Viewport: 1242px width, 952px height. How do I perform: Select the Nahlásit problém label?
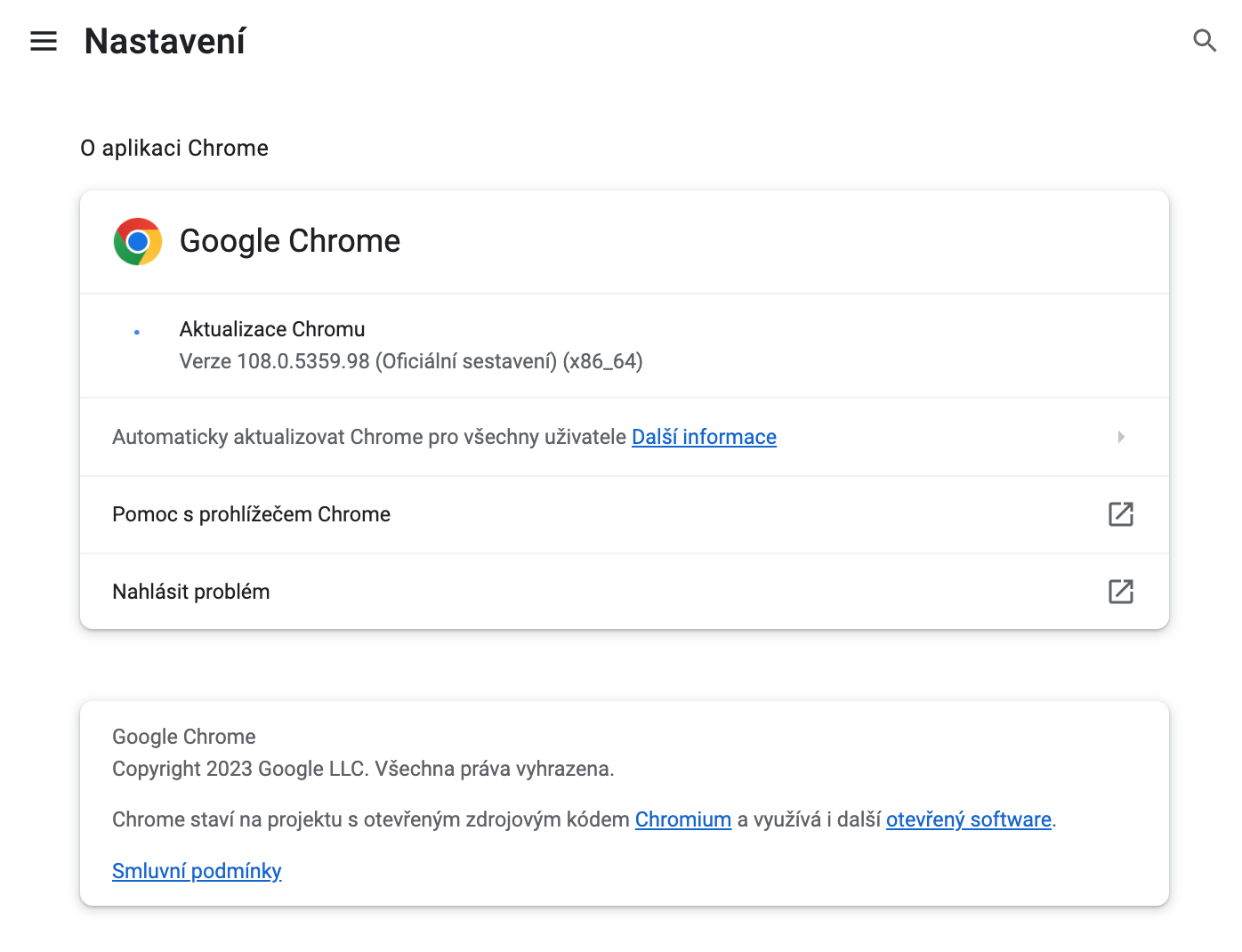click(x=190, y=592)
